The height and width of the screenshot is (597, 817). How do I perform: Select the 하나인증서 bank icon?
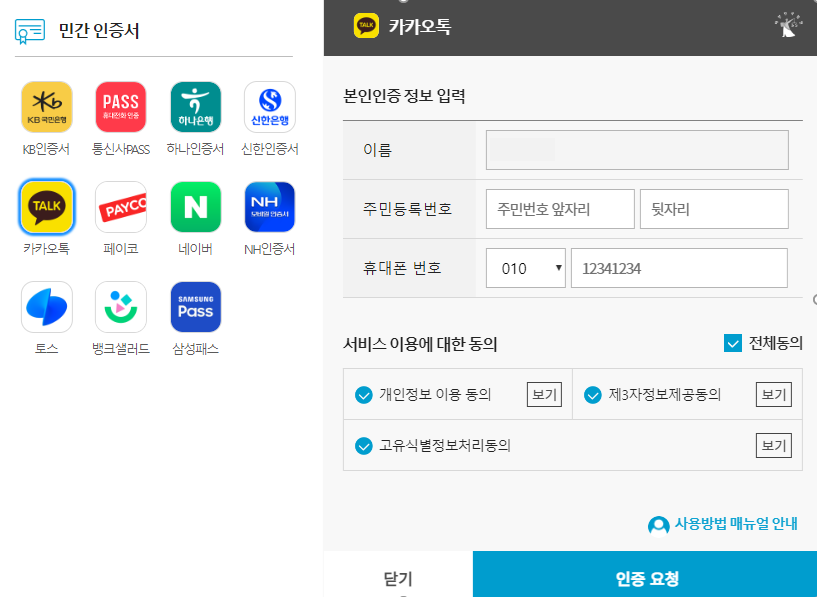click(195, 107)
